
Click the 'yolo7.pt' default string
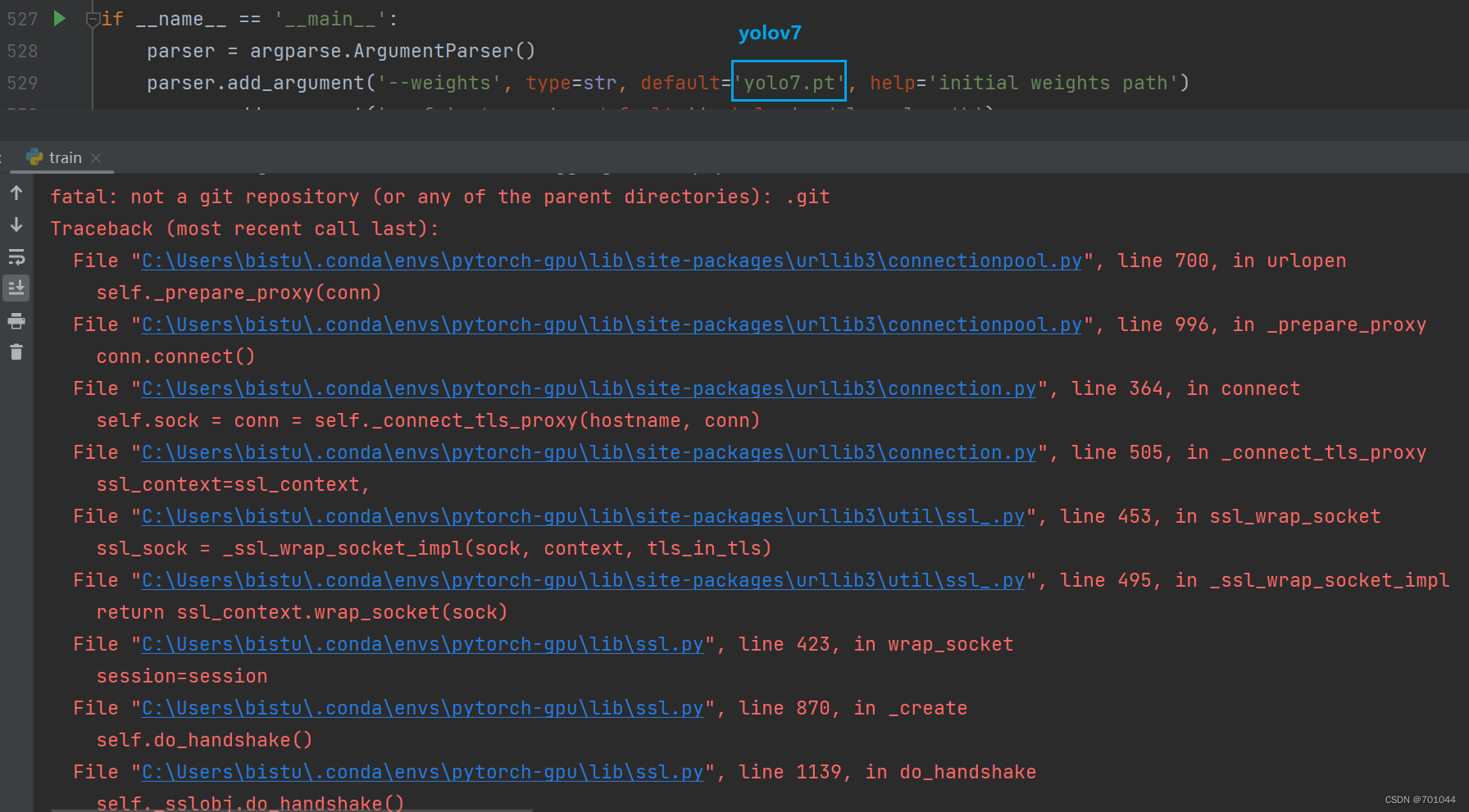click(x=789, y=83)
